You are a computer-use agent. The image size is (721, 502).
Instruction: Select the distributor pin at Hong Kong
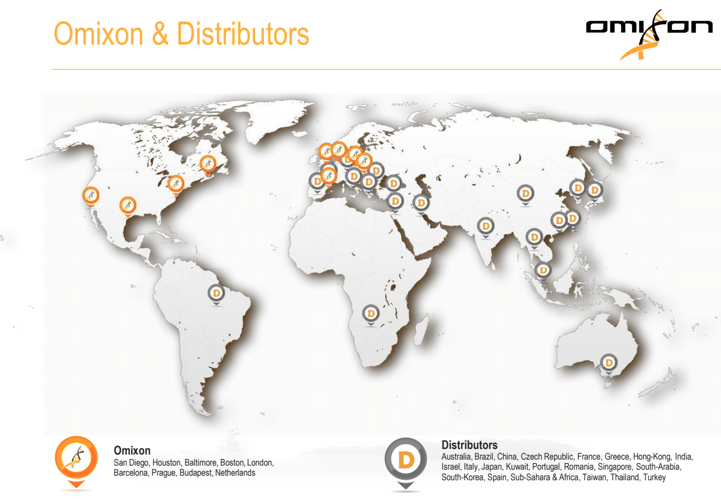click(559, 222)
